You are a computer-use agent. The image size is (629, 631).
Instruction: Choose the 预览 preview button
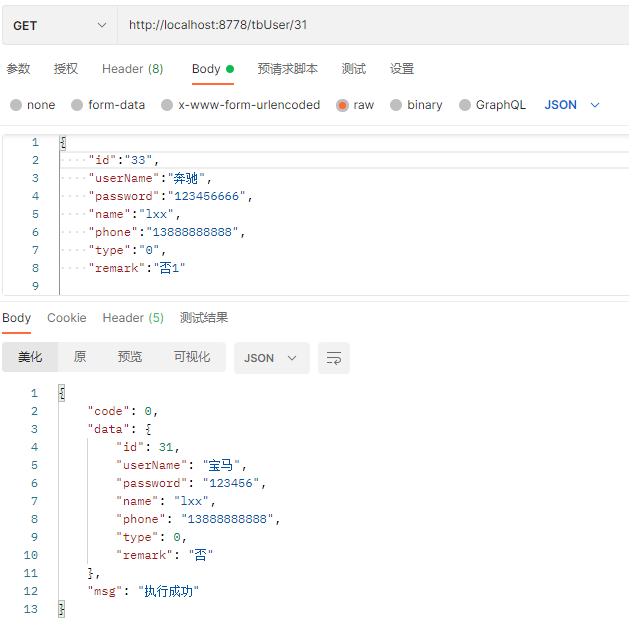coord(130,357)
